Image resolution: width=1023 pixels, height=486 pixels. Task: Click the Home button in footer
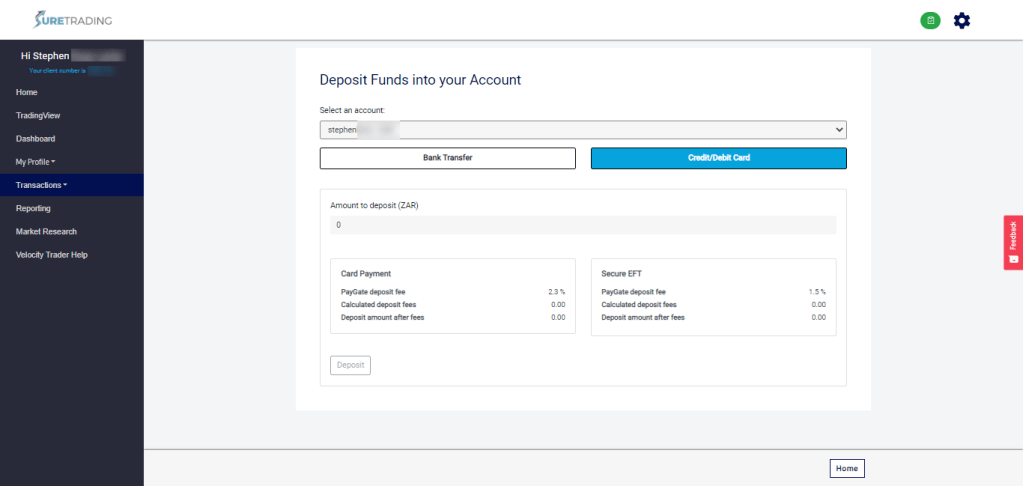846,468
